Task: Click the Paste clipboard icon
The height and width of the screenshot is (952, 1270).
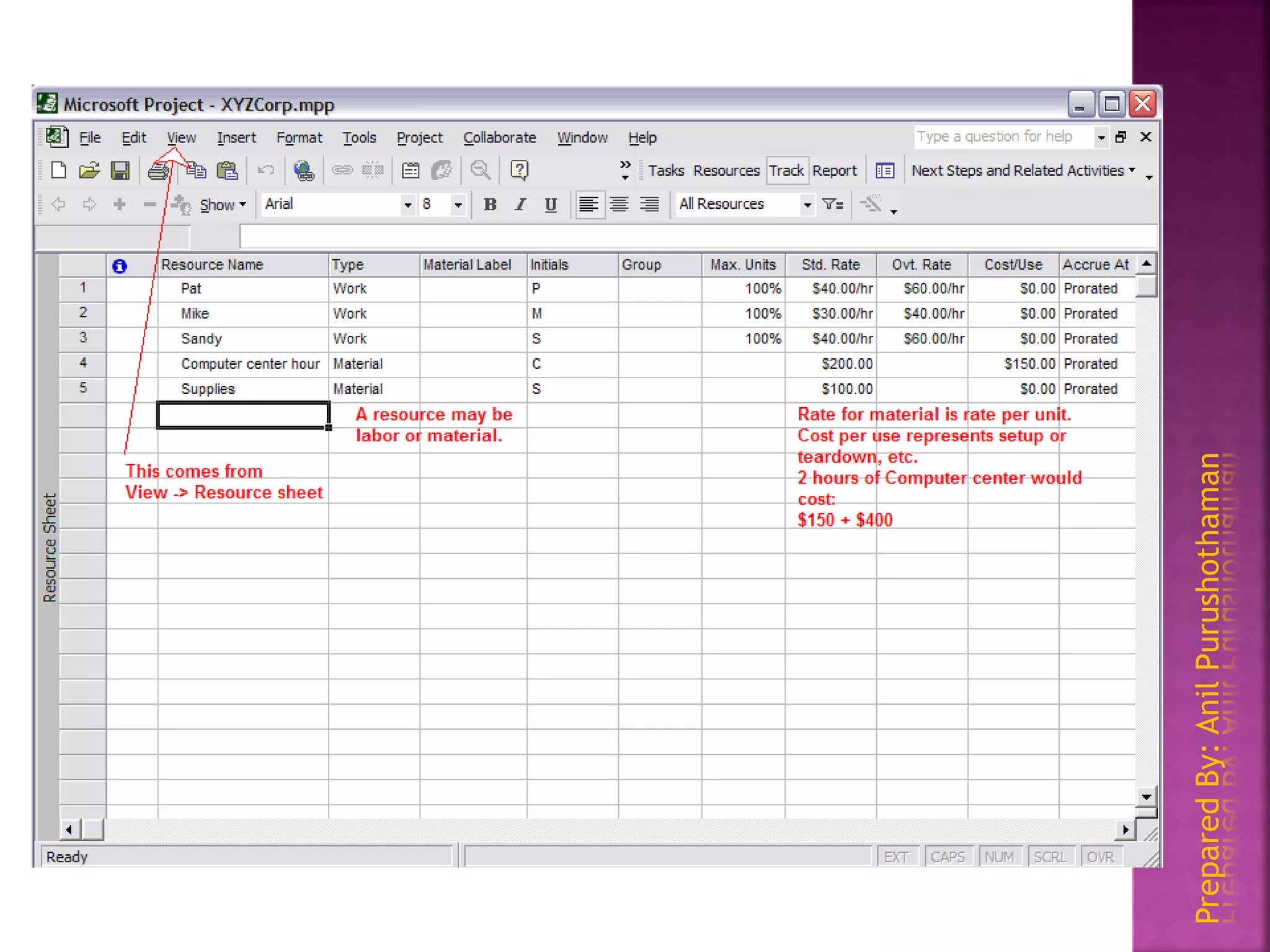Action: pyautogui.click(x=228, y=170)
